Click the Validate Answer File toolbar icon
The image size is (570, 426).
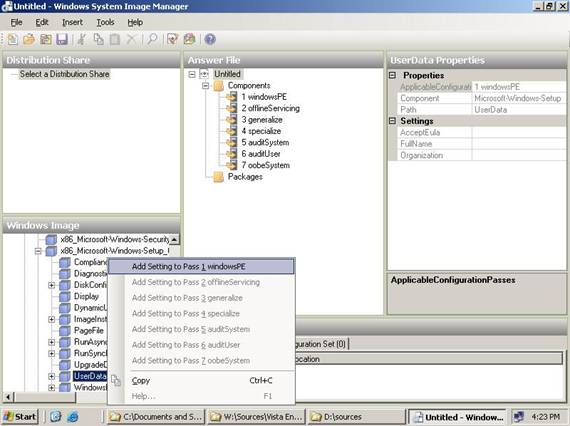[172, 39]
